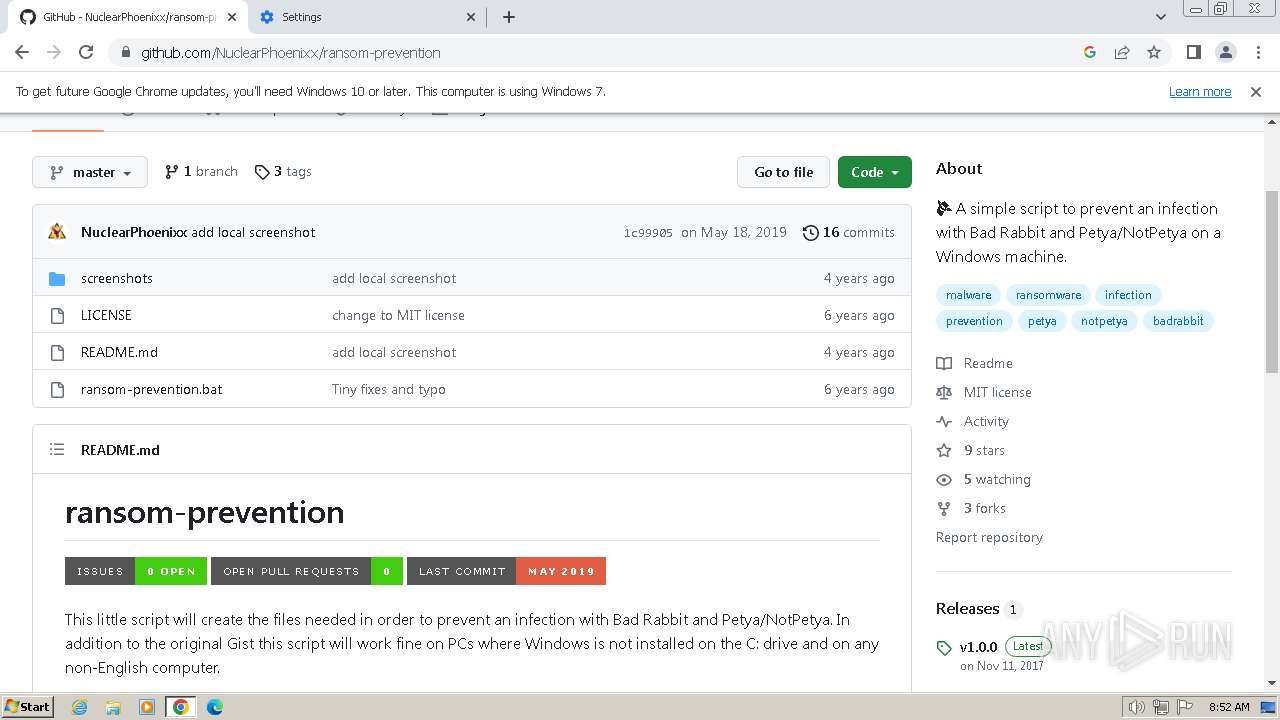The image size is (1280, 720).
Task: Open 'change to MIT license' commit message
Action: (398, 315)
